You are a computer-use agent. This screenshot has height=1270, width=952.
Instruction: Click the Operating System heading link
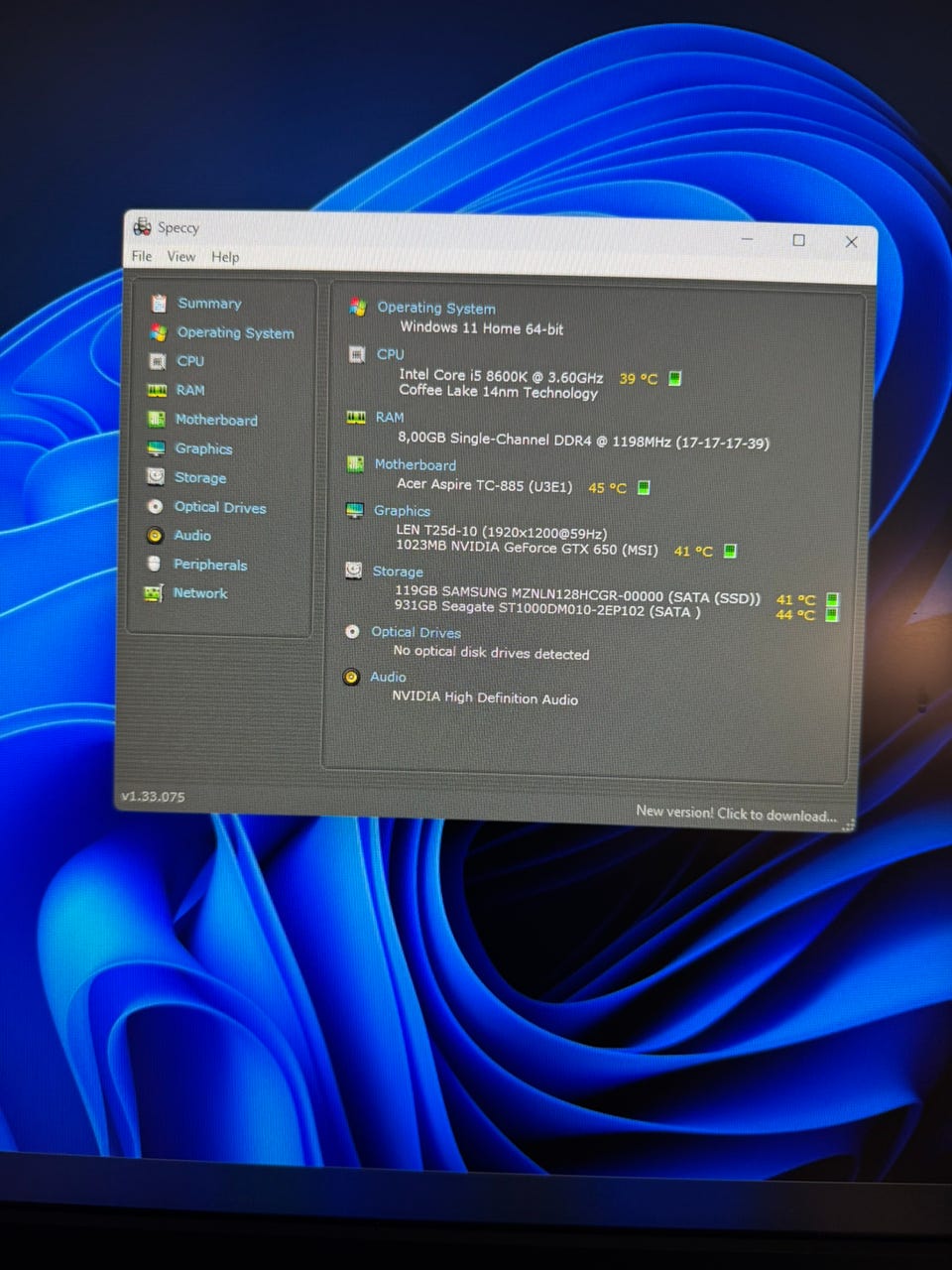point(436,309)
